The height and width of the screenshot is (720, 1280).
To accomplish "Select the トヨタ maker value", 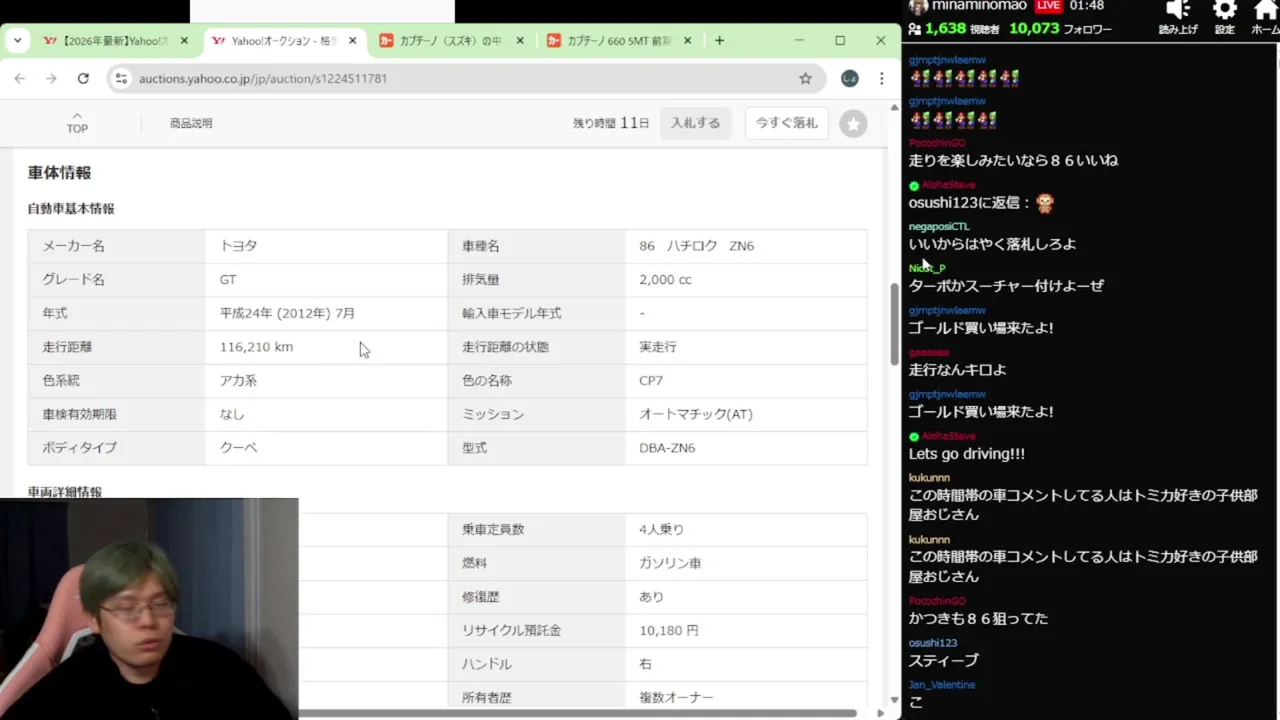I will 239,246.
